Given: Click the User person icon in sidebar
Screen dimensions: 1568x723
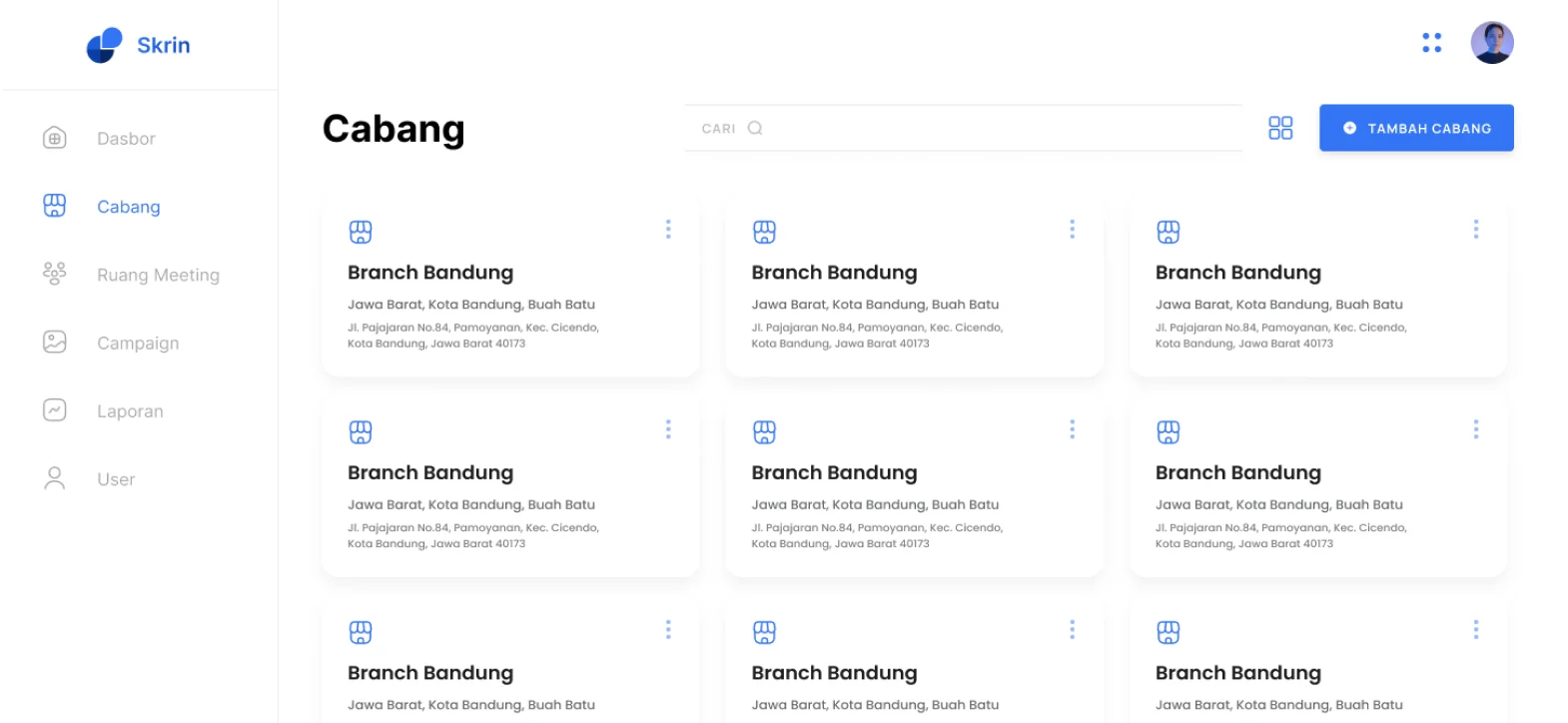Looking at the screenshot, I should [55, 478].
